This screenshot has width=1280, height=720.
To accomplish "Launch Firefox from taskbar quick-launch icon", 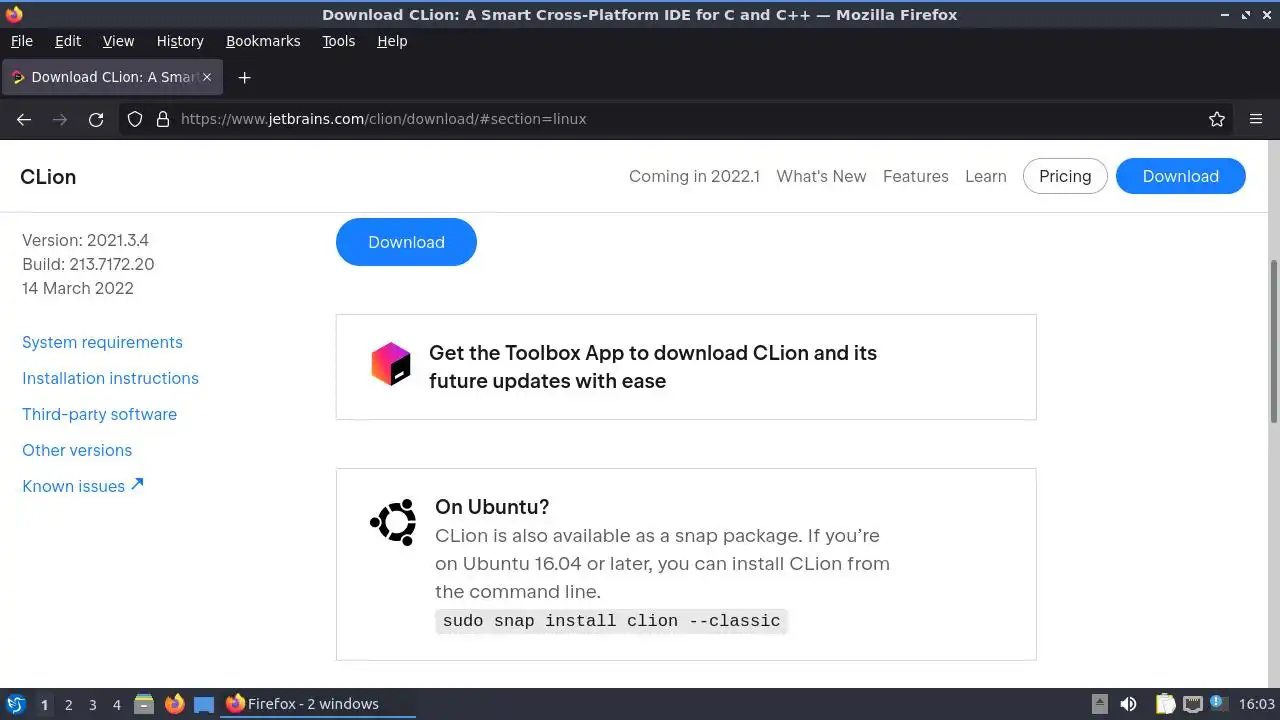I will click(174, 704).
